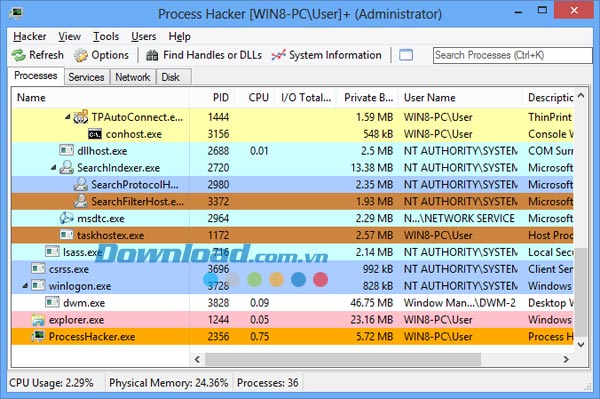Screen dimensions: 600x399
Task: Select the explorer.exe row name
Action: point(77,320)
